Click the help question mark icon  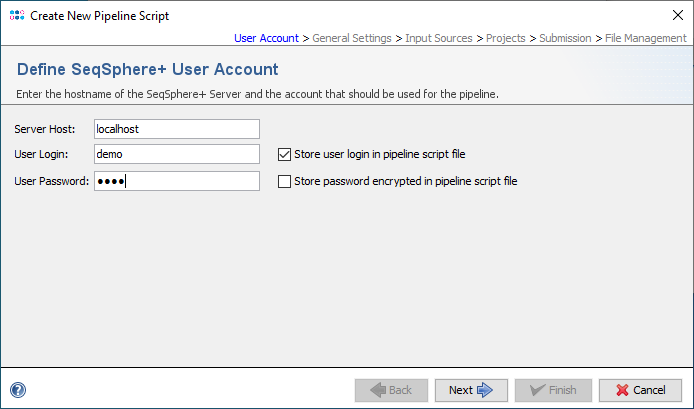17,390
